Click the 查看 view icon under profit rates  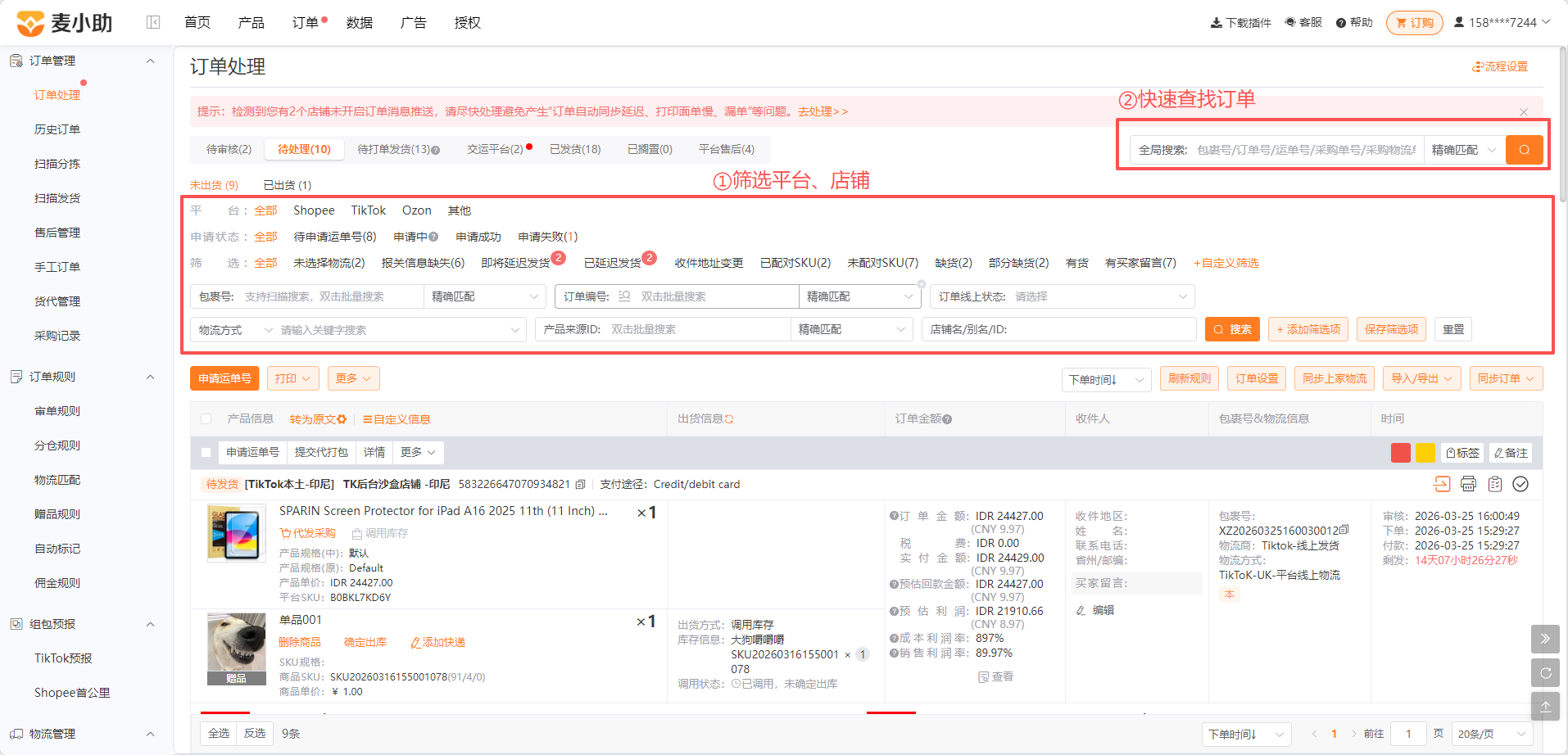pyautogui.click(x=995, y=676)
